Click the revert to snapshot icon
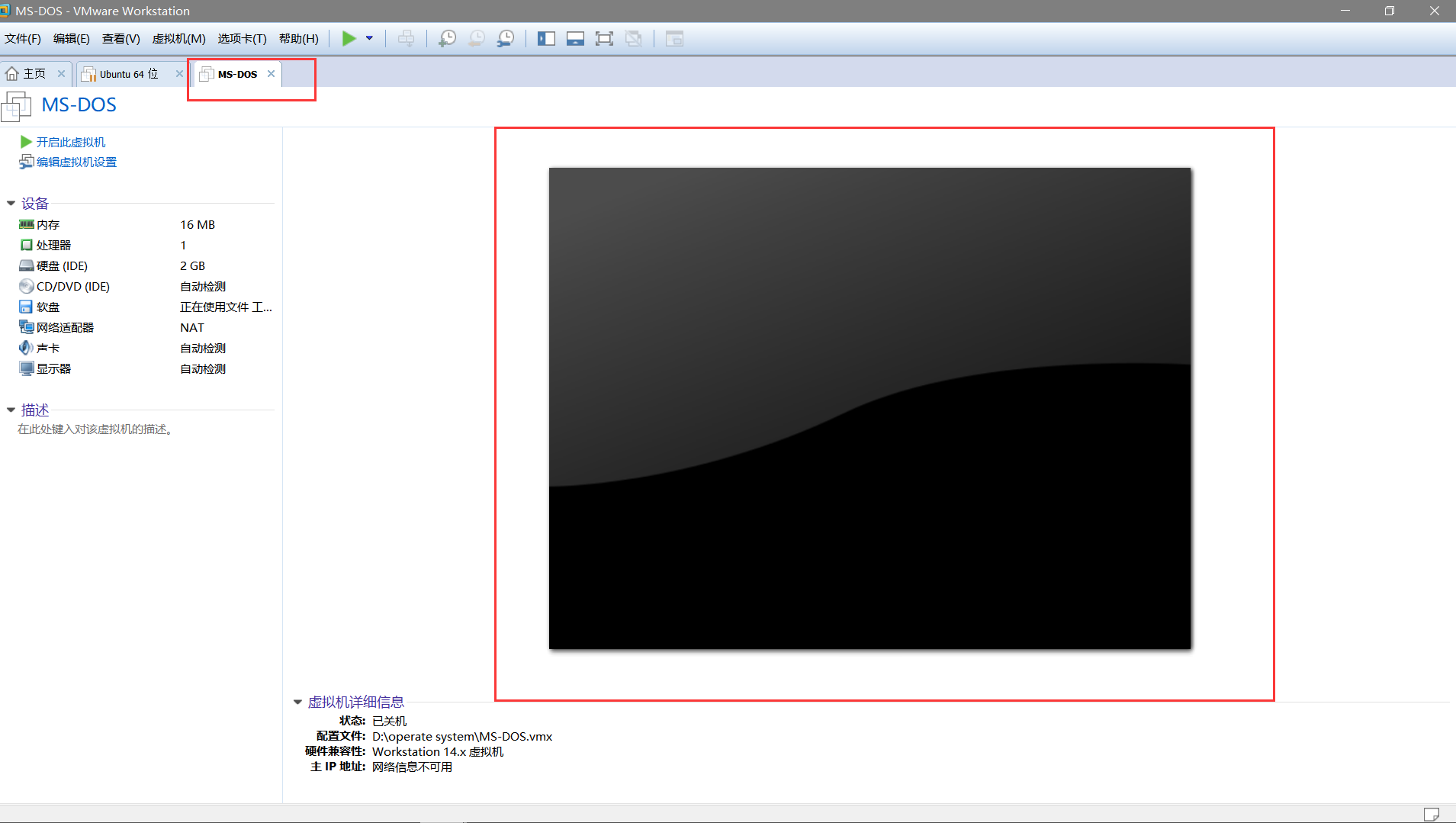 point(476,38)
